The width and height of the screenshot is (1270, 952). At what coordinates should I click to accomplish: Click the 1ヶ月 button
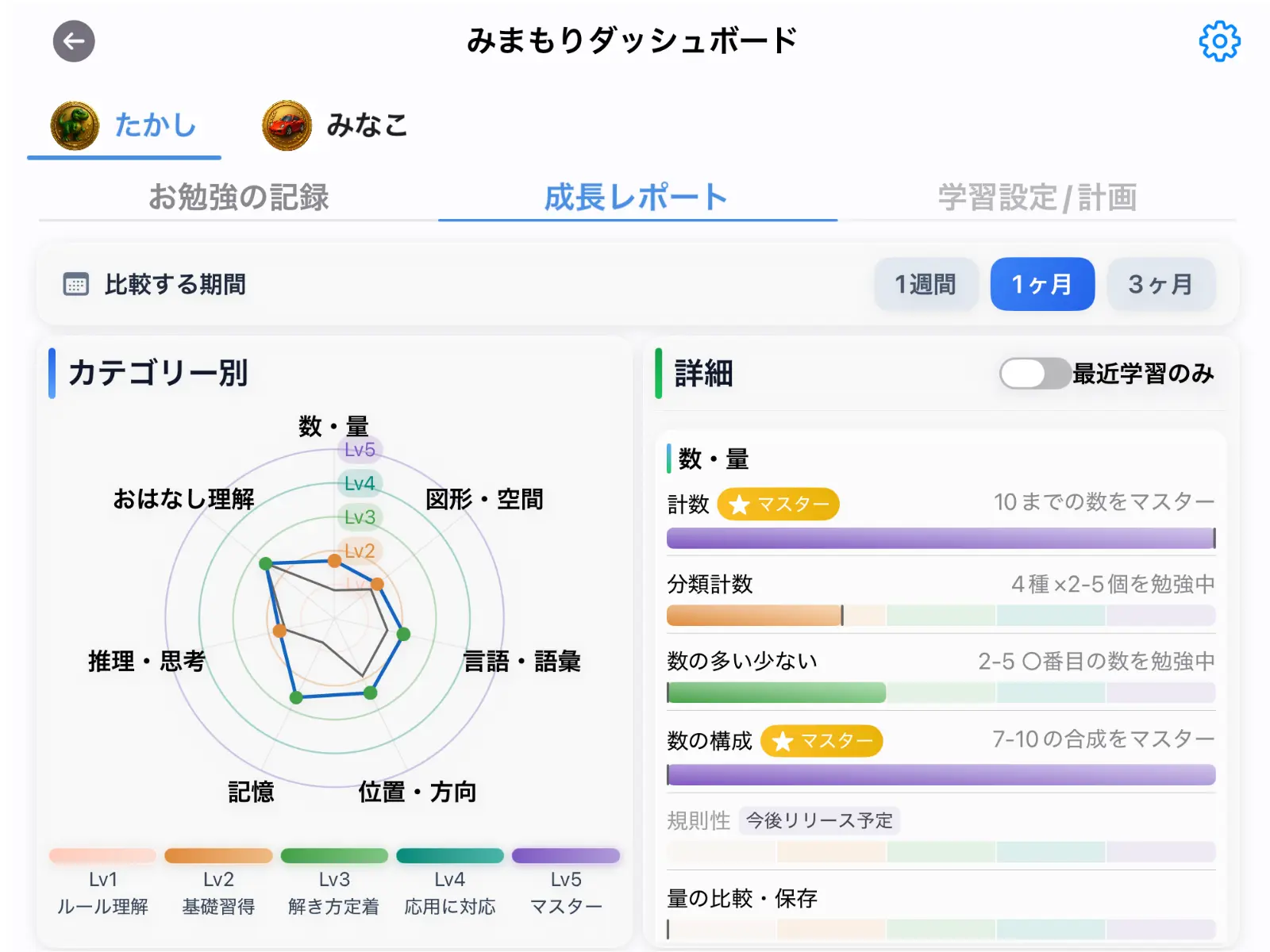click(x=1042, y=284)
